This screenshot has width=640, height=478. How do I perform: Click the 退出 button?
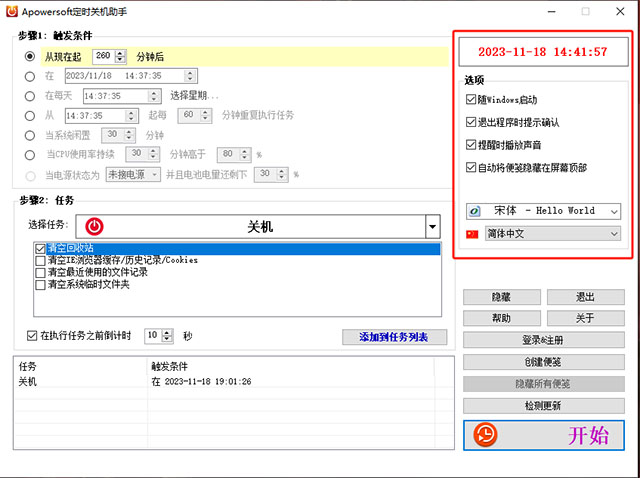(x=586, y=297)
